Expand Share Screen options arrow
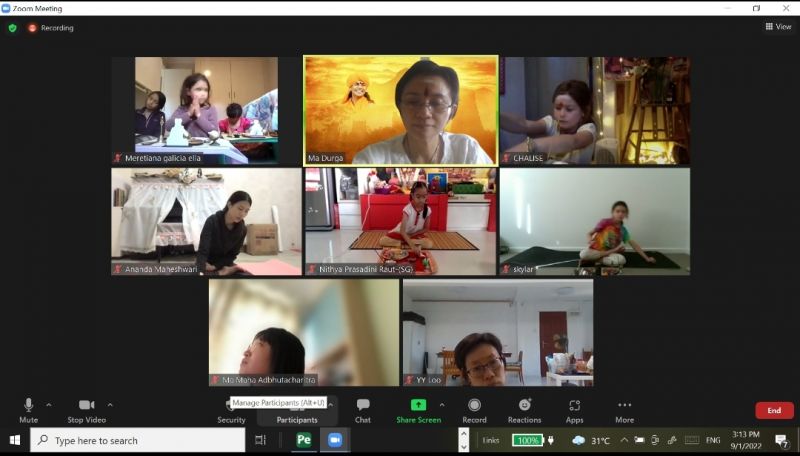This screenshot has width=800, height=456. coord(442,405)
